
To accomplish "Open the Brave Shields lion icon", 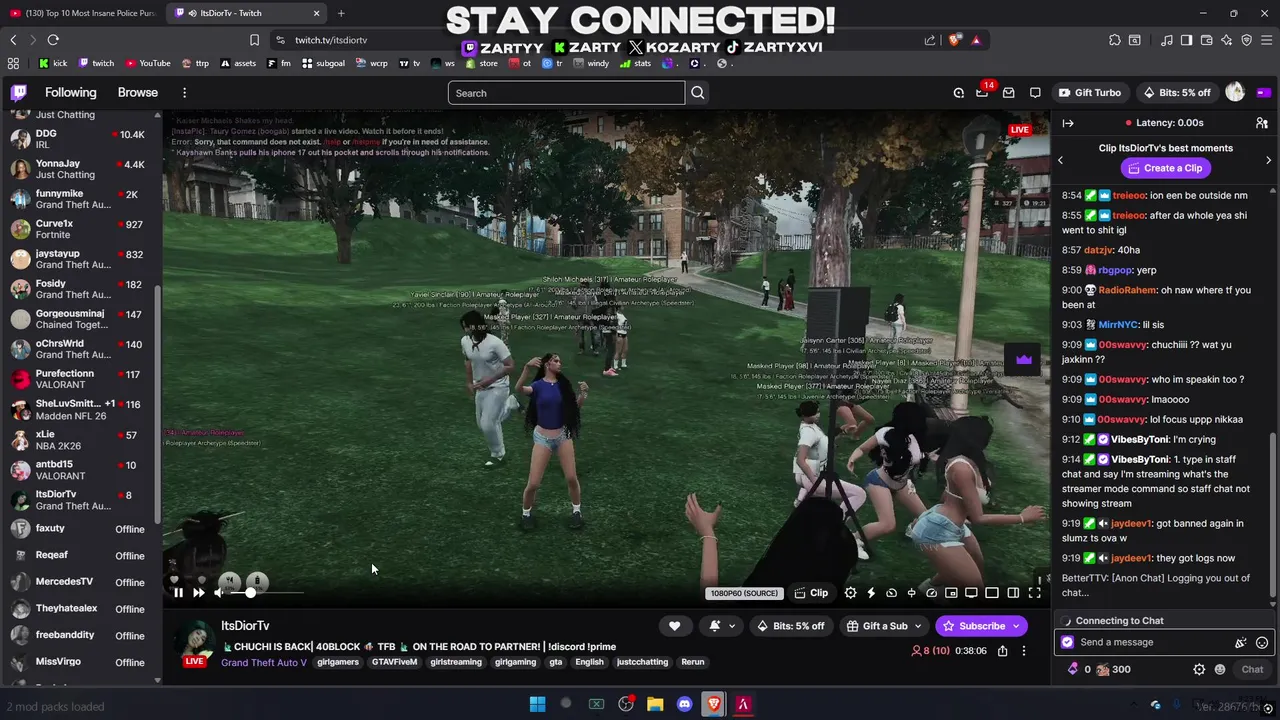I will pyautogui.click(x=954, y=40).
